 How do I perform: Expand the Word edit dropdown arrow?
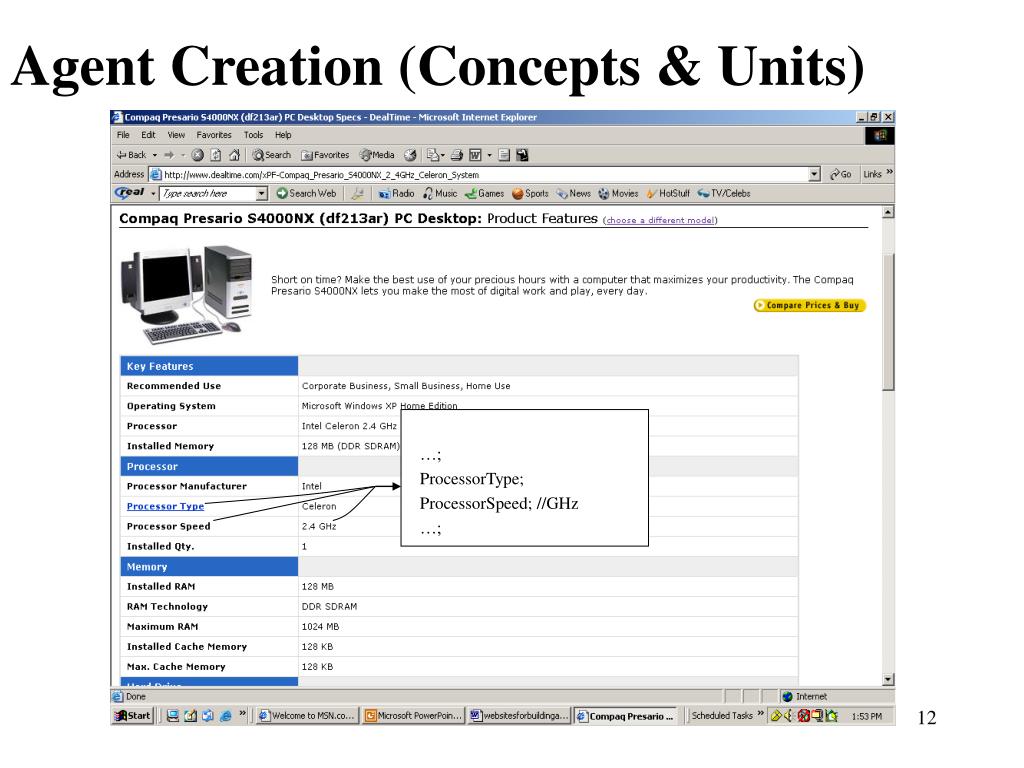pyautogui.click(x=489, y=155)
